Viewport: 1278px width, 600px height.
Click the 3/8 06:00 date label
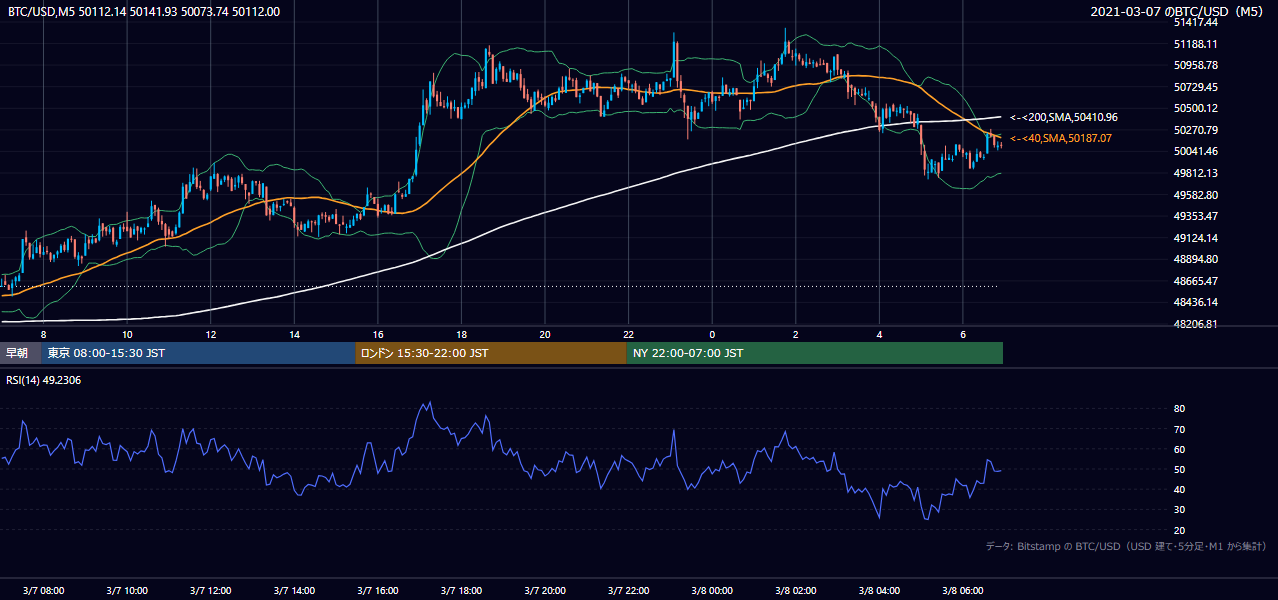tap(963, 590)
